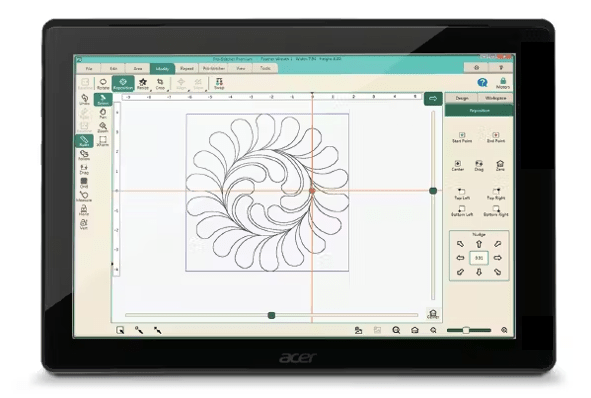The height and width of the screenshot is (398, 591).
Task: Click the horizontal canvas scroll slider handle
Action: [x=271, y=315]
